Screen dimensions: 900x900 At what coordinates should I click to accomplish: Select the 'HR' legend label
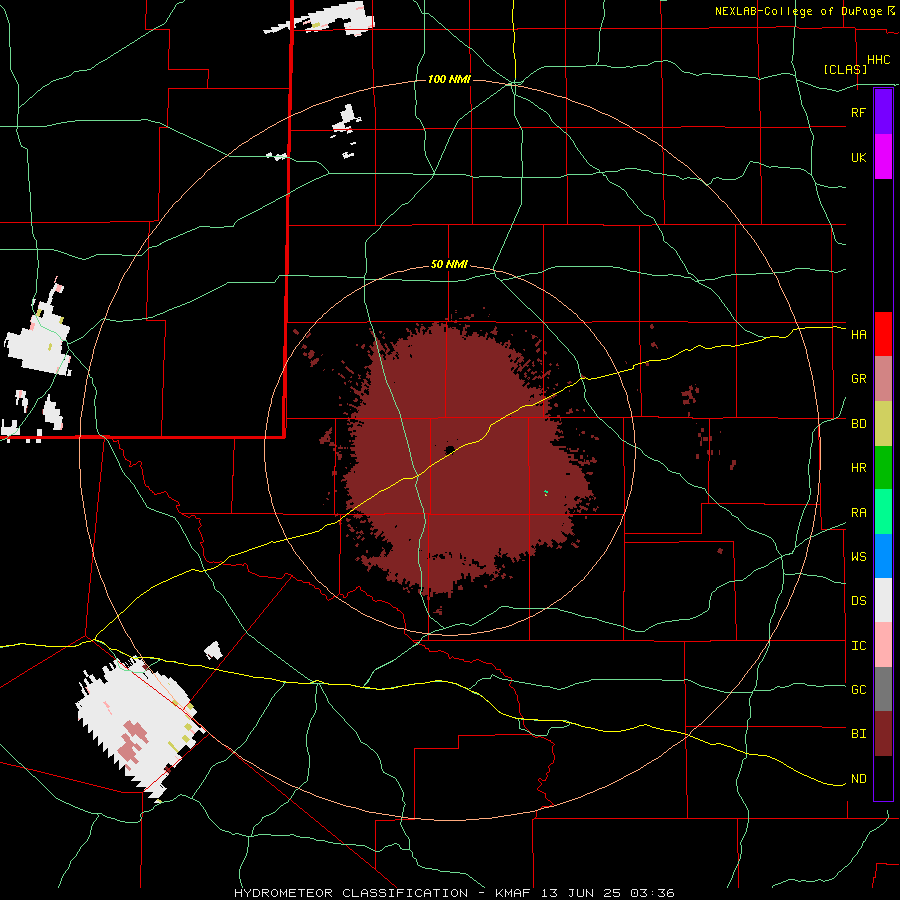[x=858, y=468]
